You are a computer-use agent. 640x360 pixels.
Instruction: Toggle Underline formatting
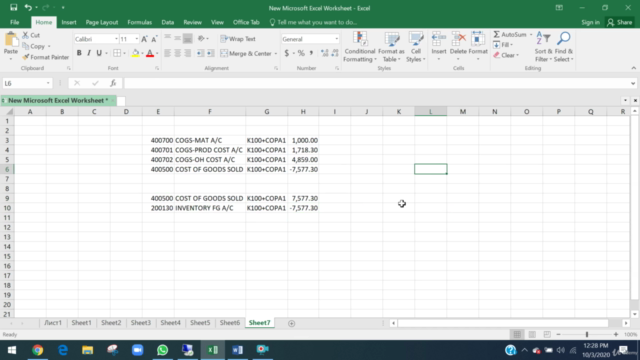(99, 53)
